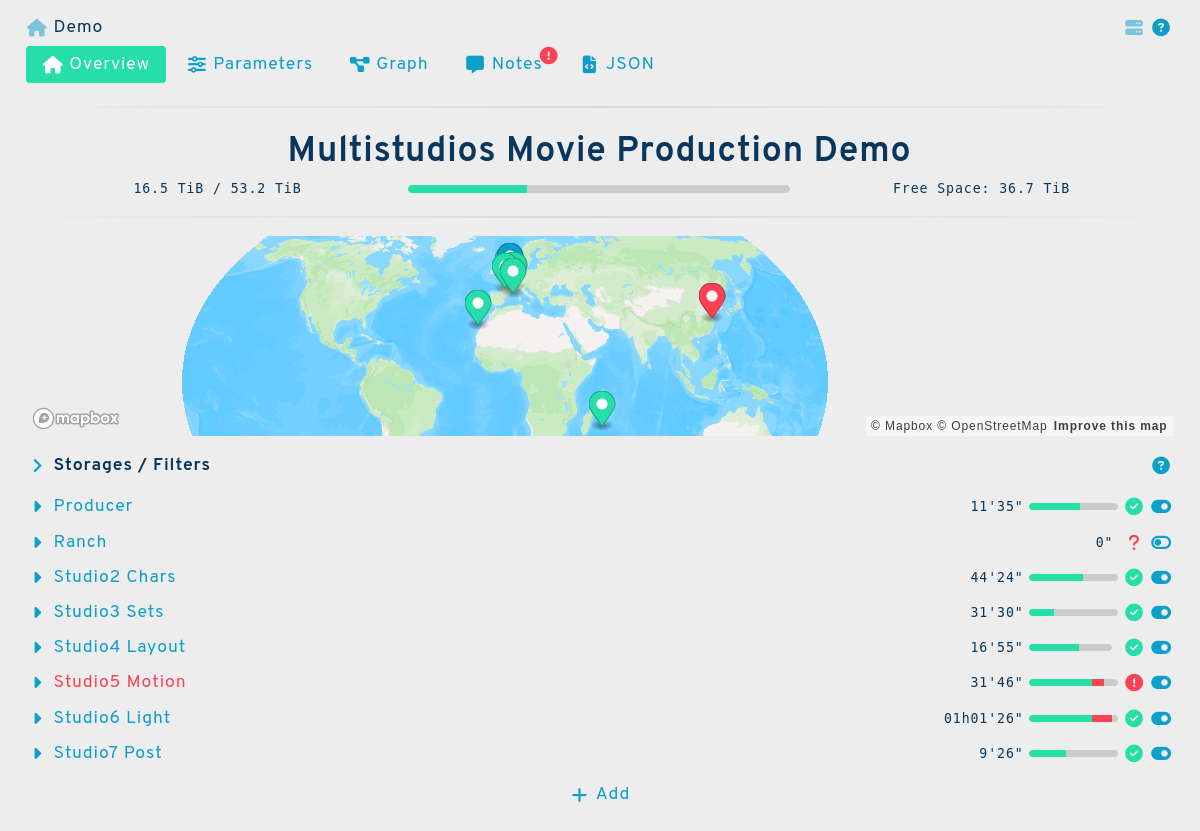This screenshot has height=831, width=1200.
Task: Open Notes via the speech bubble icon
Action: [474, 63]
